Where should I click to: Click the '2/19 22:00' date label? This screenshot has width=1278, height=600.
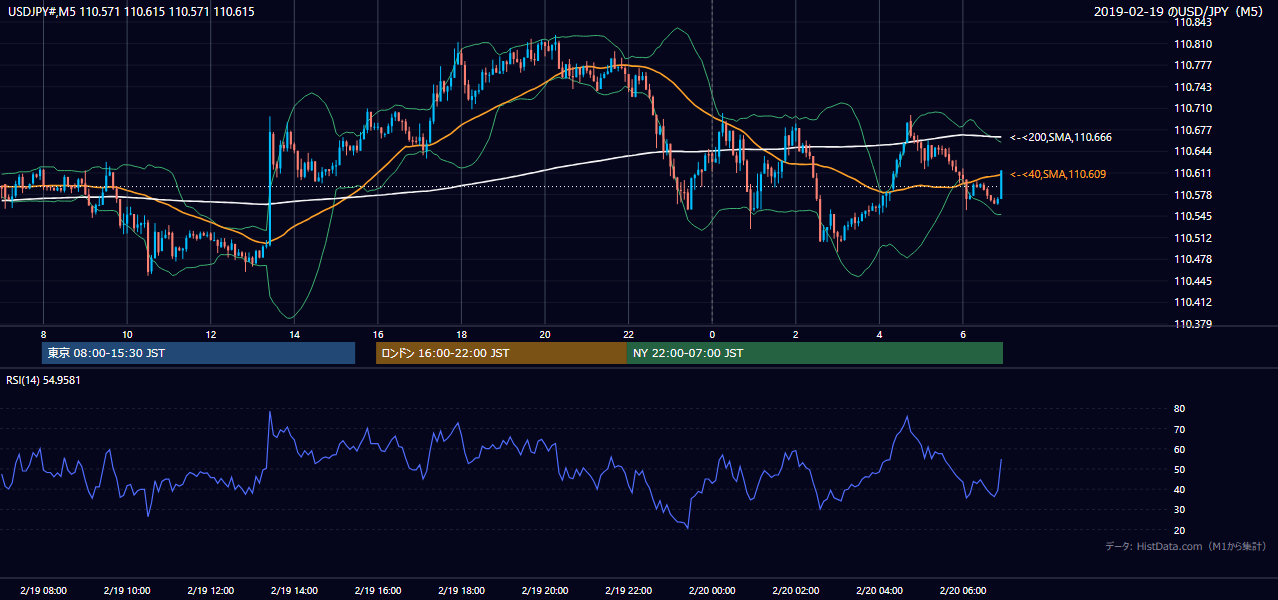click(x=628, y=591)
